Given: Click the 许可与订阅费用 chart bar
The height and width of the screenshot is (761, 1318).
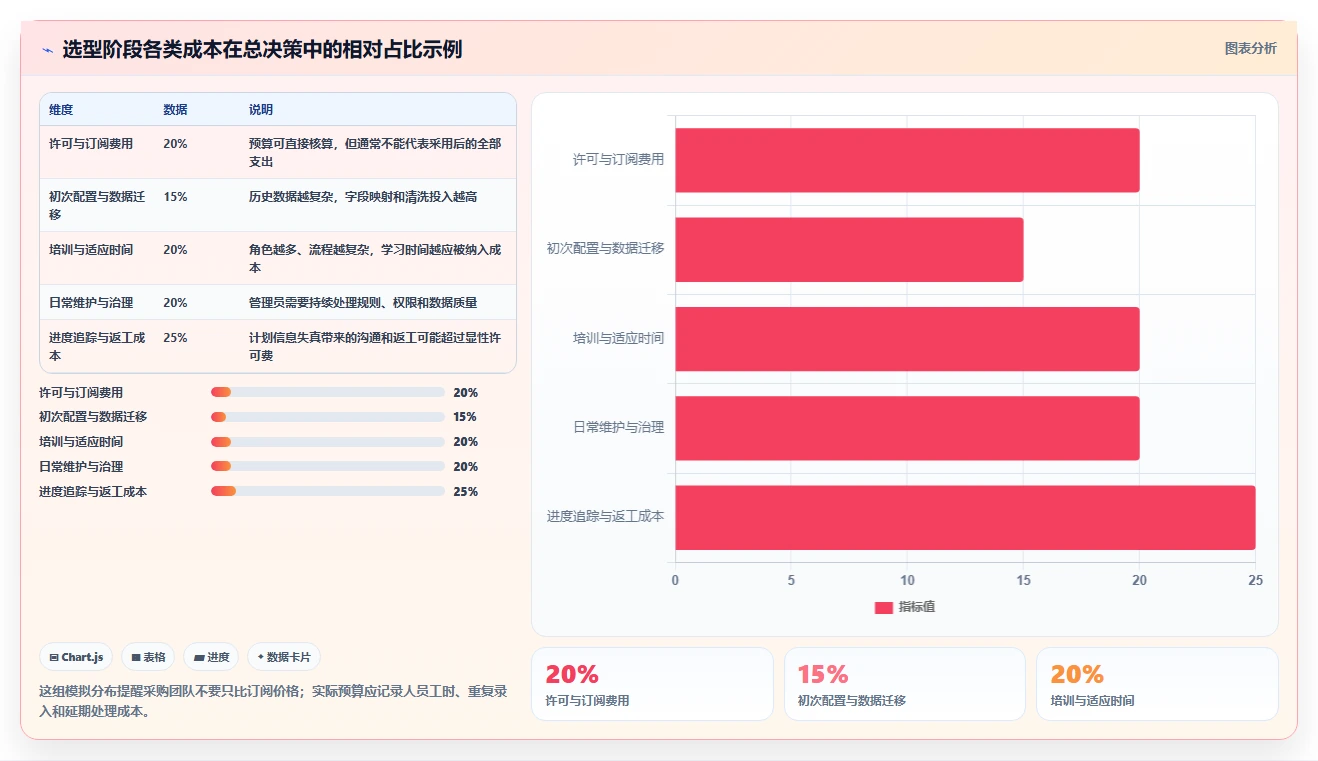Looking at the screenshot, I should point(907,160).
